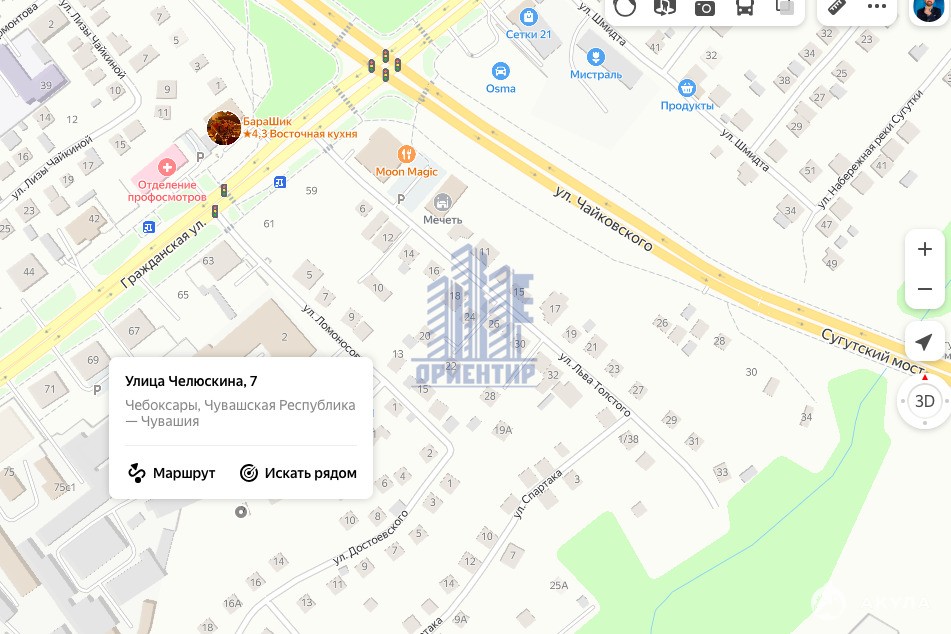Locate me with the arrow button

pos(924,342)
